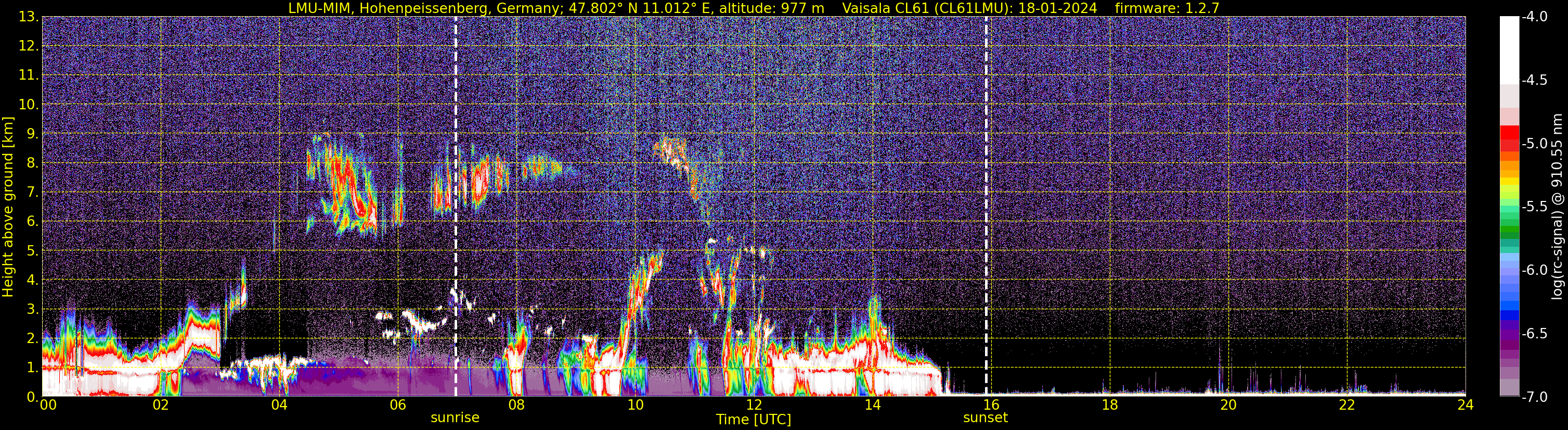Click the "Height above ground [km]" axis title
This screenshot has width=1568, height=430.
click(8, 207)
